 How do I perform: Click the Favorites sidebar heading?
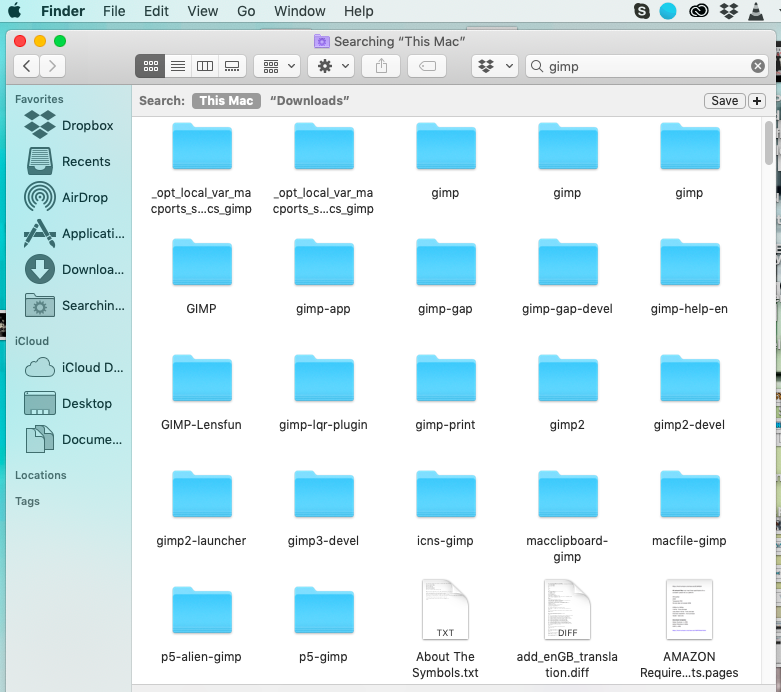[x=39, y=99]
